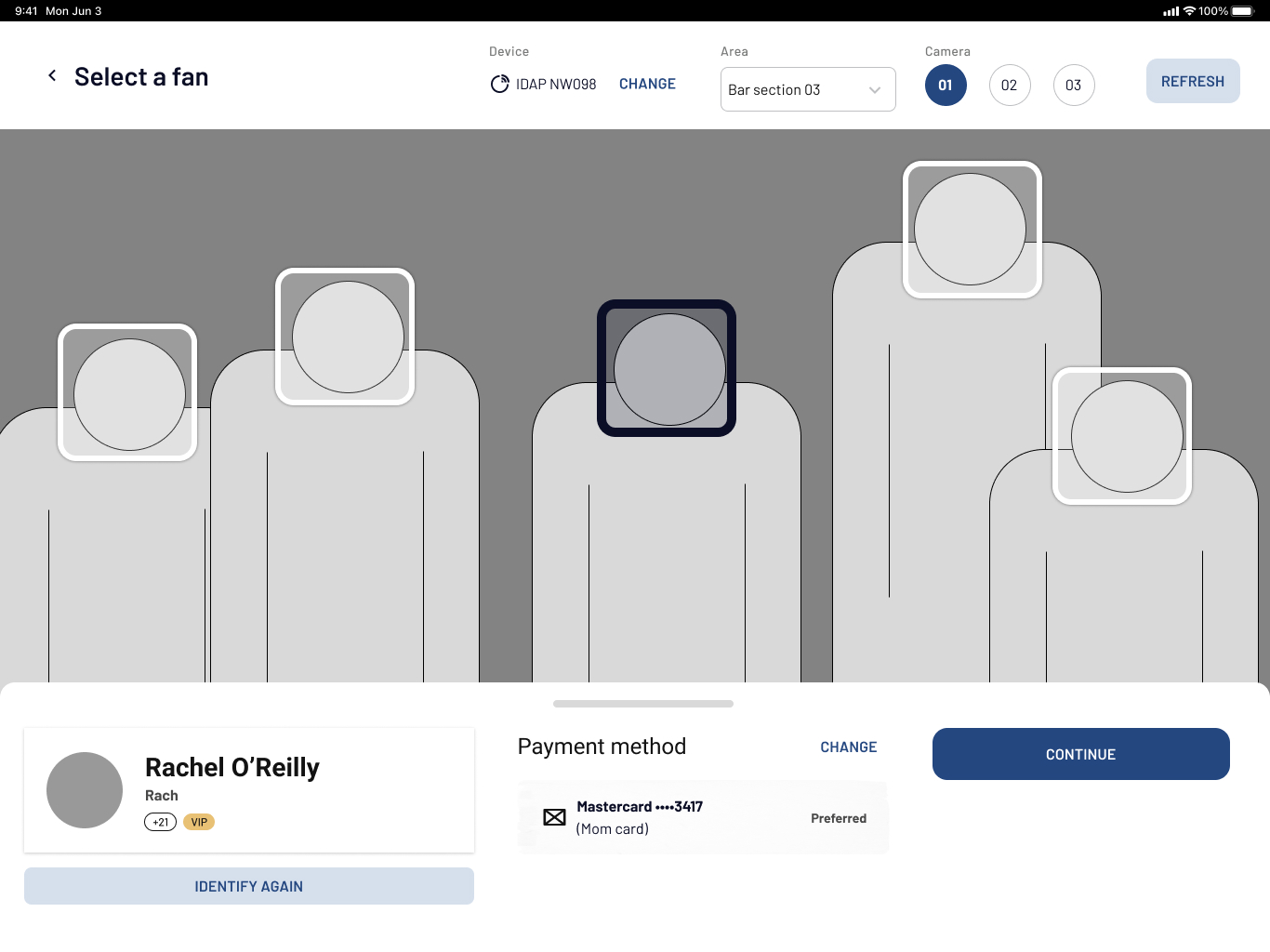1270x952 pixels.
Task: Switch to camera 03
Action: [1074, 86]
